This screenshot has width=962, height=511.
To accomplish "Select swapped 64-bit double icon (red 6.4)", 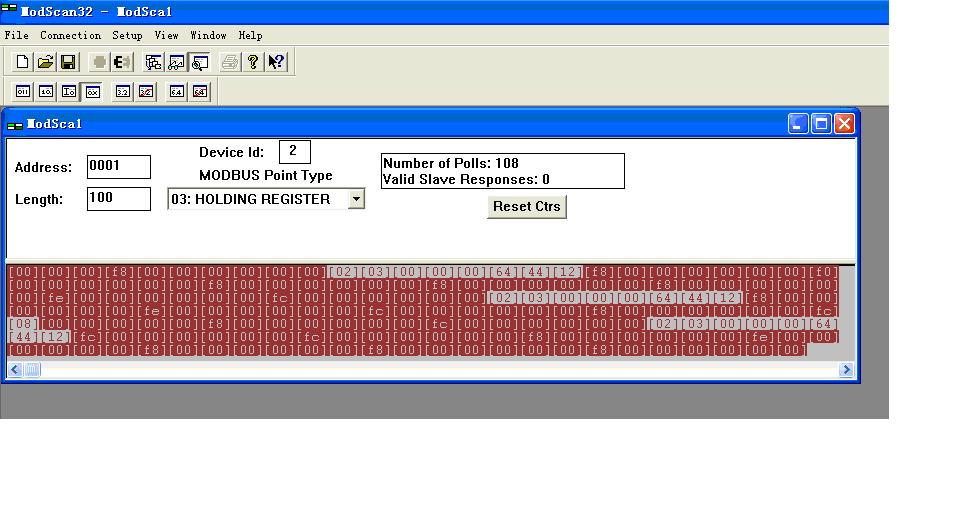I will pos(200,91).
